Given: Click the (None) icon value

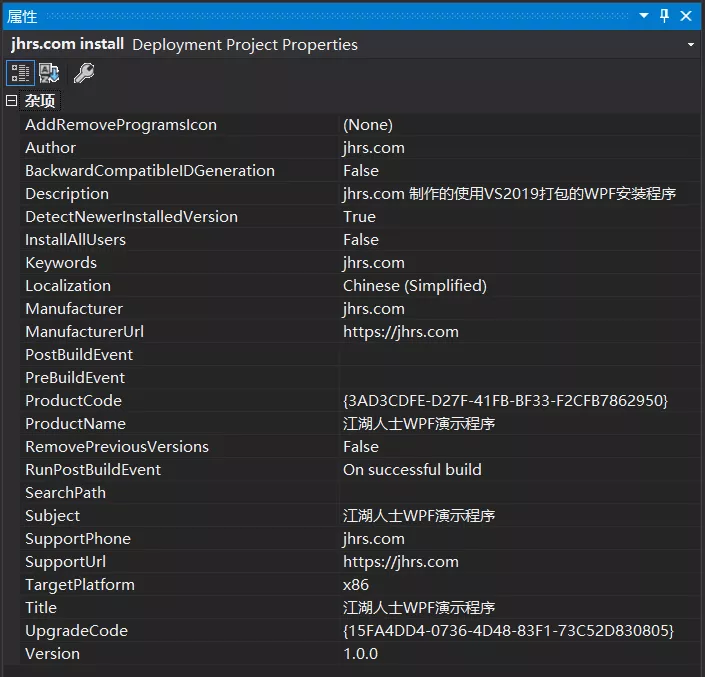Looking at the screenshot, I should click(368, 125).
